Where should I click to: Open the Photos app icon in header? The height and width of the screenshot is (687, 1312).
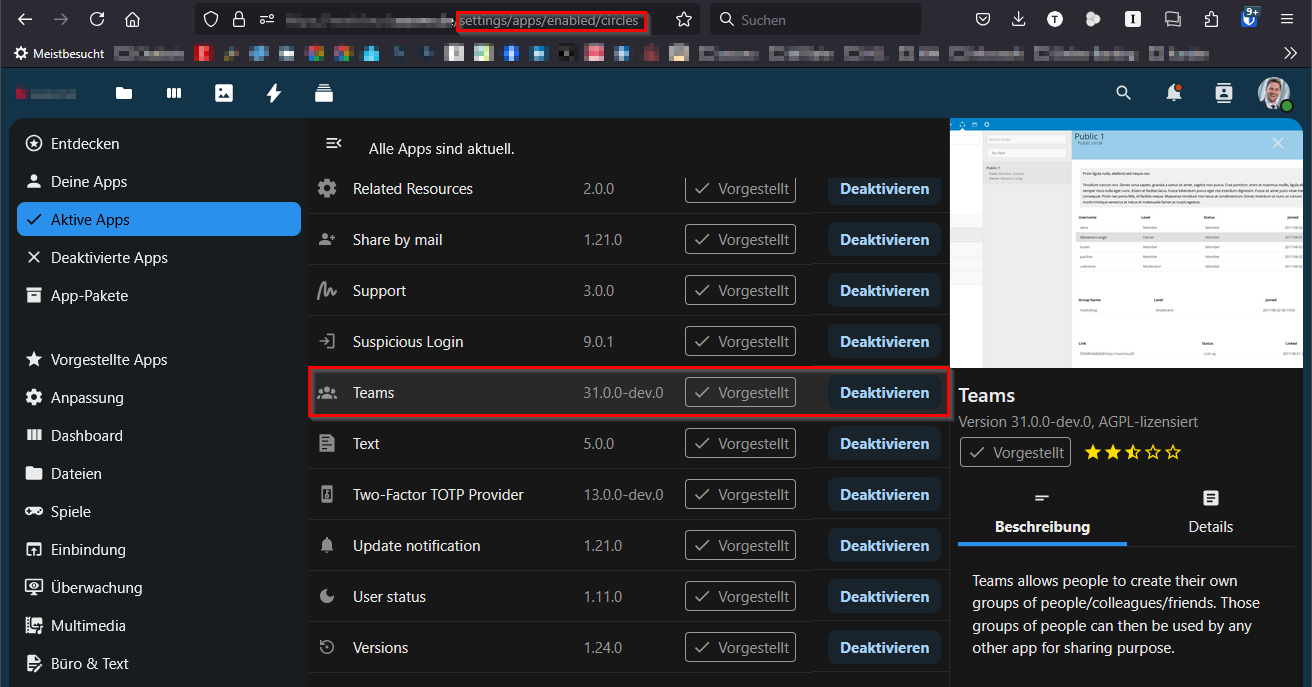(x=224, y=93)
